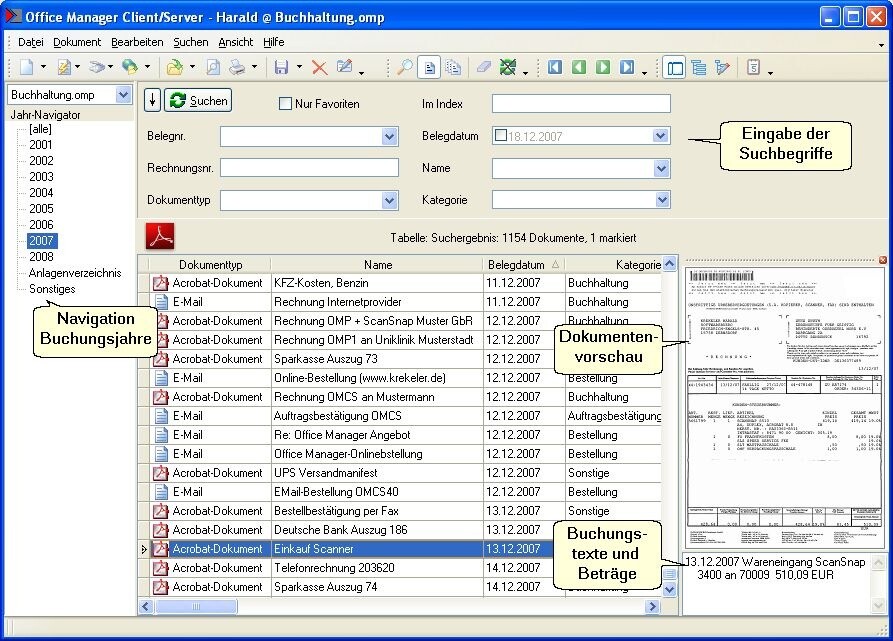
Task: Click the magnifier search toolbar icon
Action: pos(404,67)
